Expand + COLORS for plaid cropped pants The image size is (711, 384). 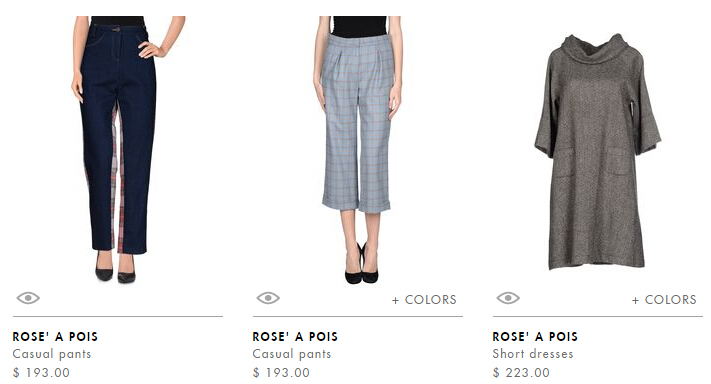coord(424,300)
